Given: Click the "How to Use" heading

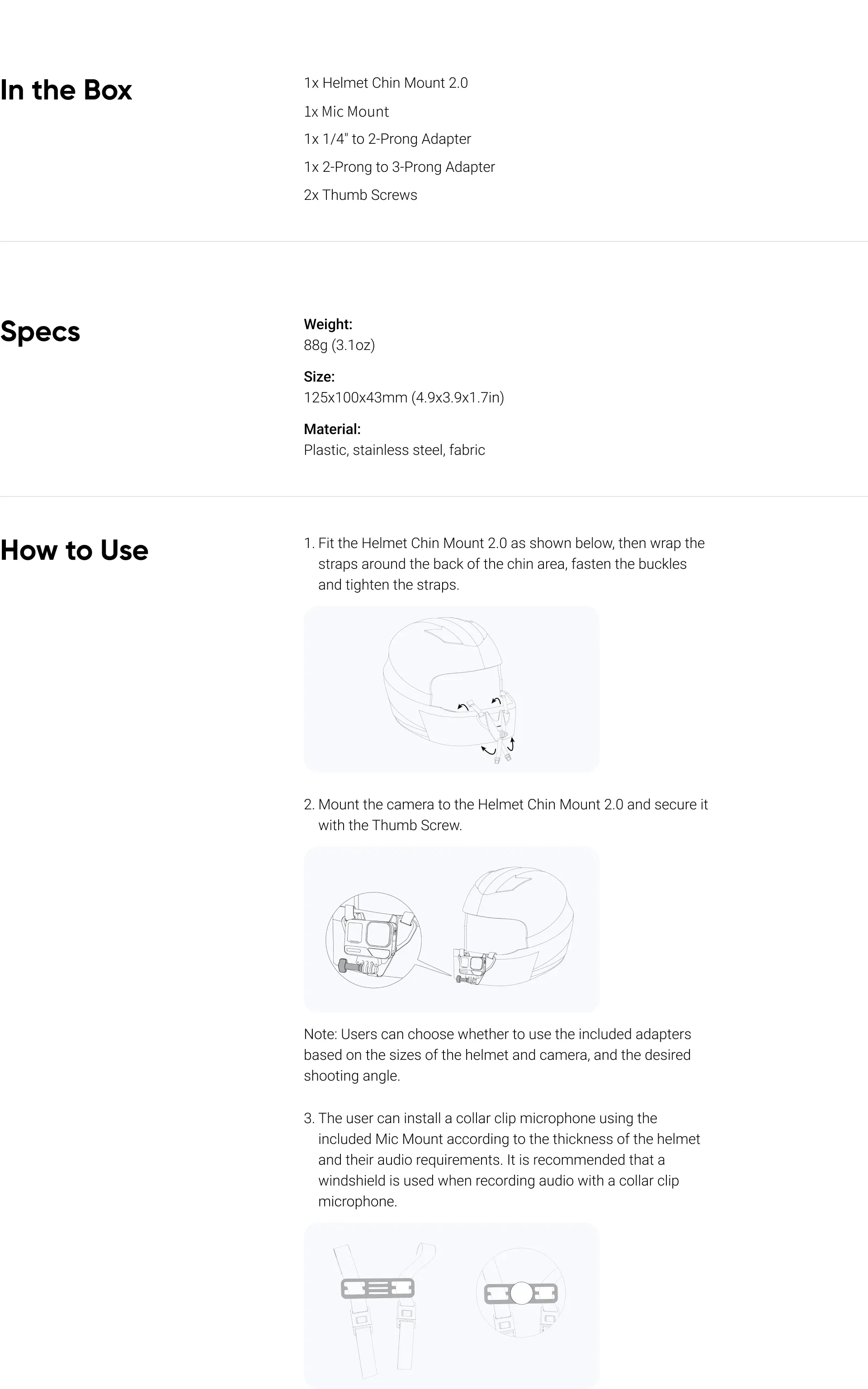Looking at the screenshot, I should click(74, 550).
